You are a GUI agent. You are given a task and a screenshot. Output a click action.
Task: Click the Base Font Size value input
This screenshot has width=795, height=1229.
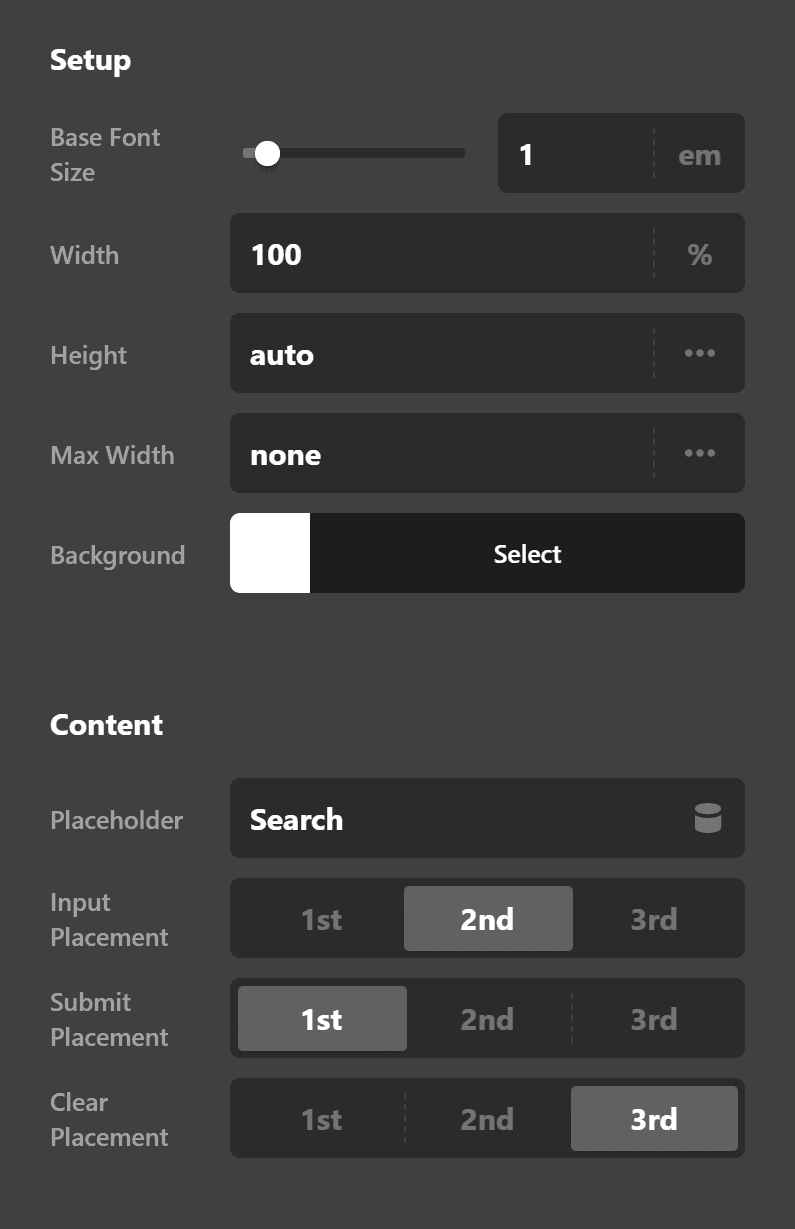point(570,153)
